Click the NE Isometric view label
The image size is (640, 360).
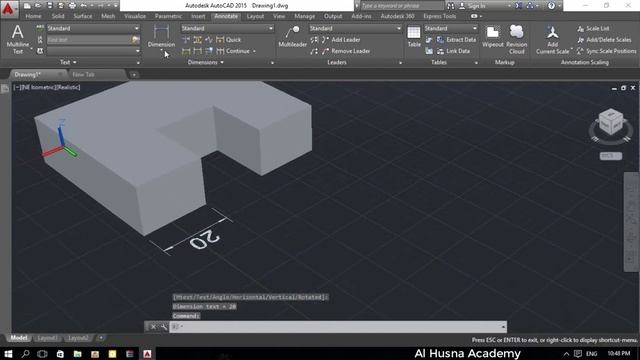click(38, 87)
